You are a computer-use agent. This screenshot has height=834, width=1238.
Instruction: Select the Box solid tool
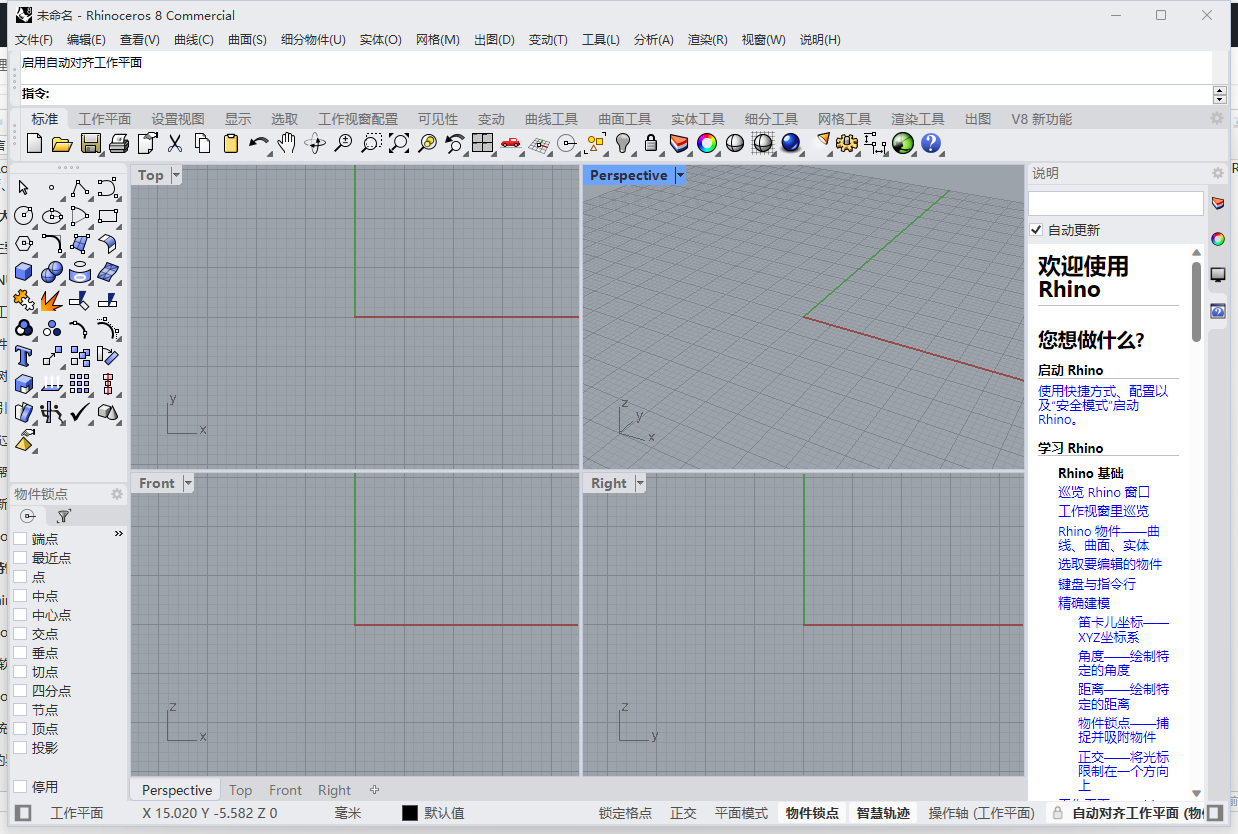[x=24, y=272]
